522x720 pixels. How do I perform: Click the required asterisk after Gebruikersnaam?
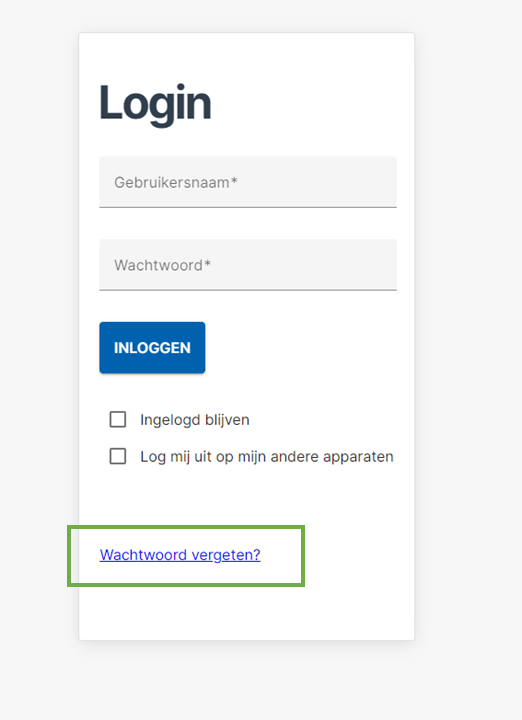(x=234, y=180)
